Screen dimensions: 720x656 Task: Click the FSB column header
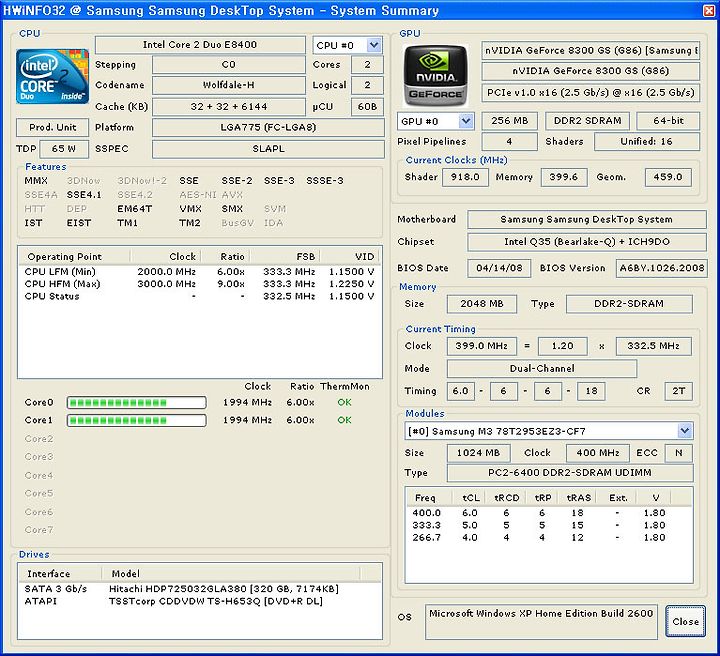[x=285, y=256]
